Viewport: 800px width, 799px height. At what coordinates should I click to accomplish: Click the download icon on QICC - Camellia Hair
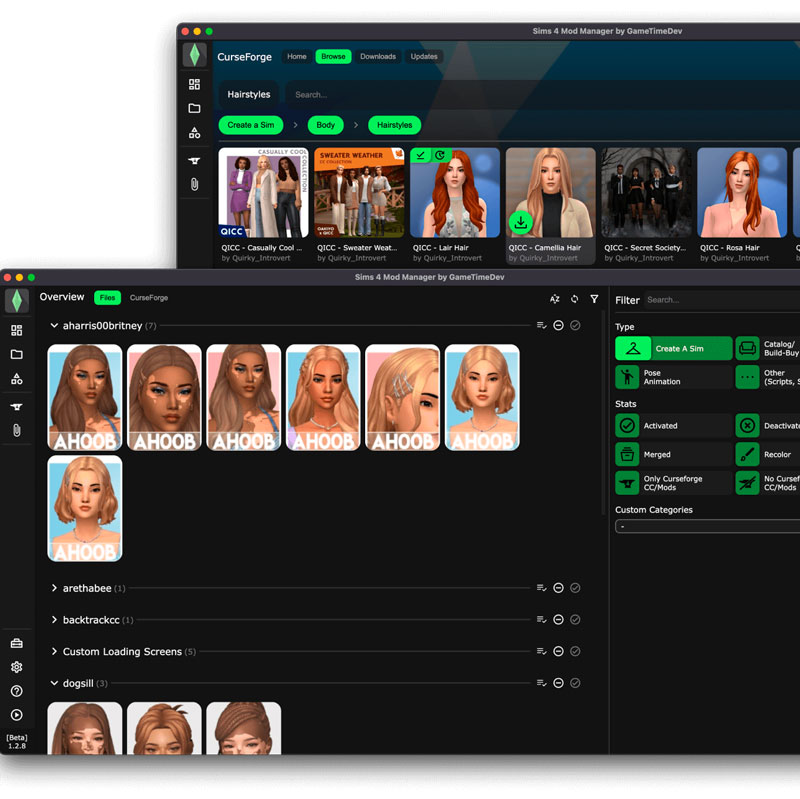coord(520,222)
